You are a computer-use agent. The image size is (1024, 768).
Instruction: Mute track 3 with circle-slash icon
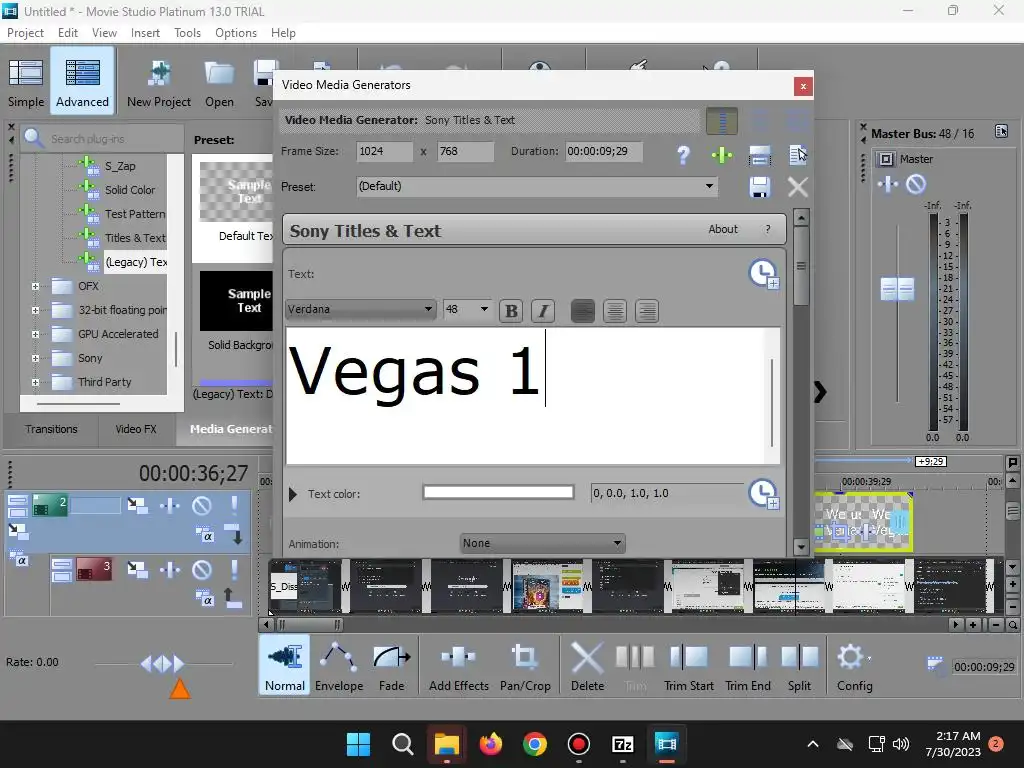202,570
